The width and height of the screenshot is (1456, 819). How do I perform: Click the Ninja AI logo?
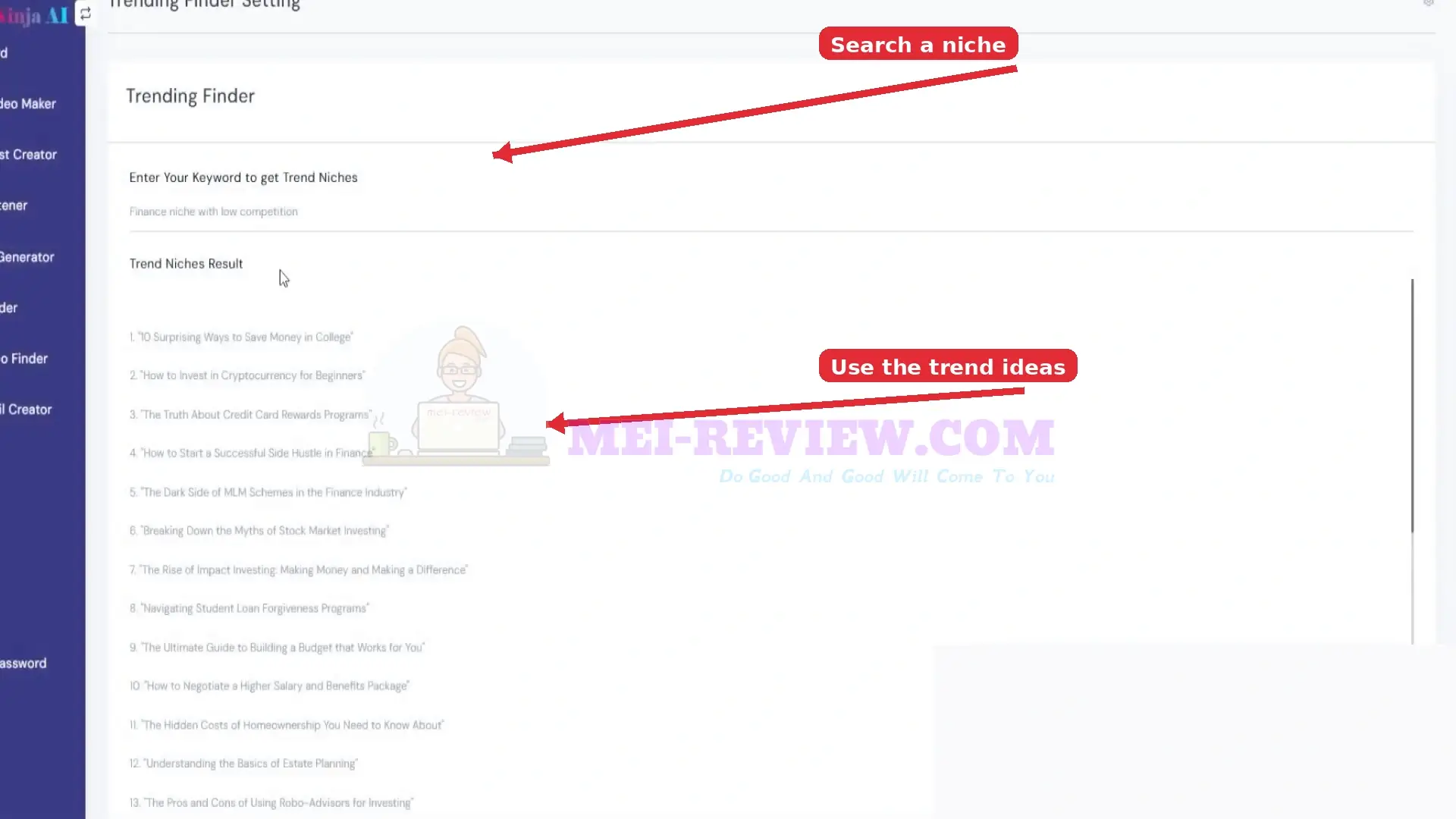coord(34,15)
